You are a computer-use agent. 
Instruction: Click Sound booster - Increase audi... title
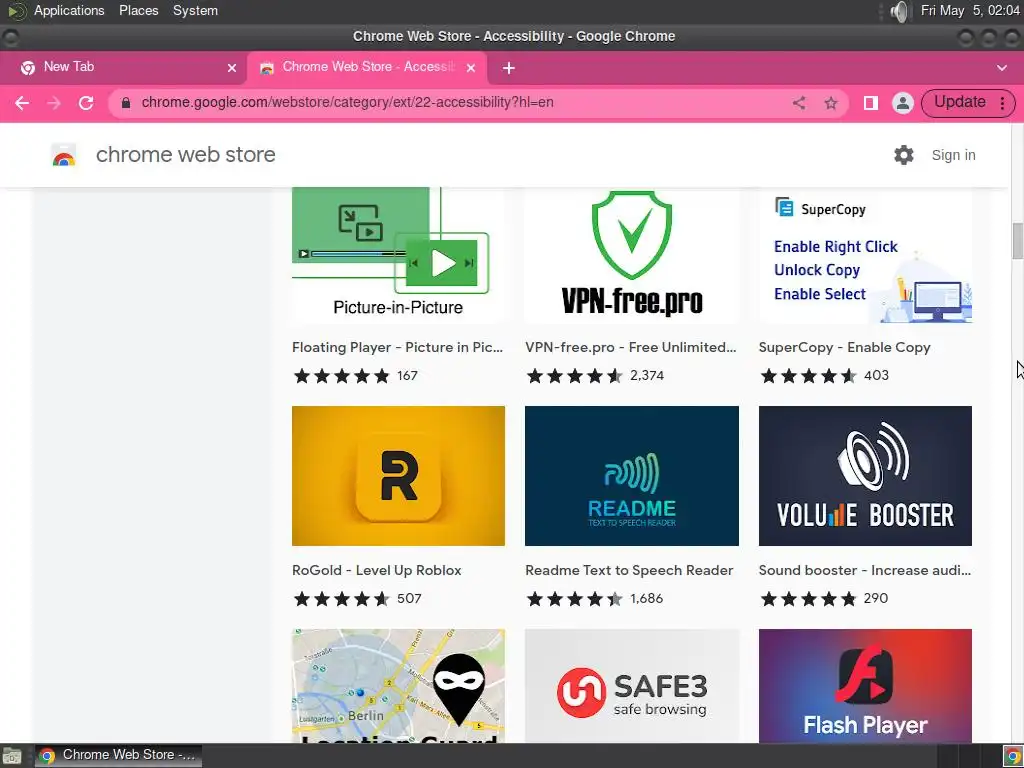coord(865,570)
